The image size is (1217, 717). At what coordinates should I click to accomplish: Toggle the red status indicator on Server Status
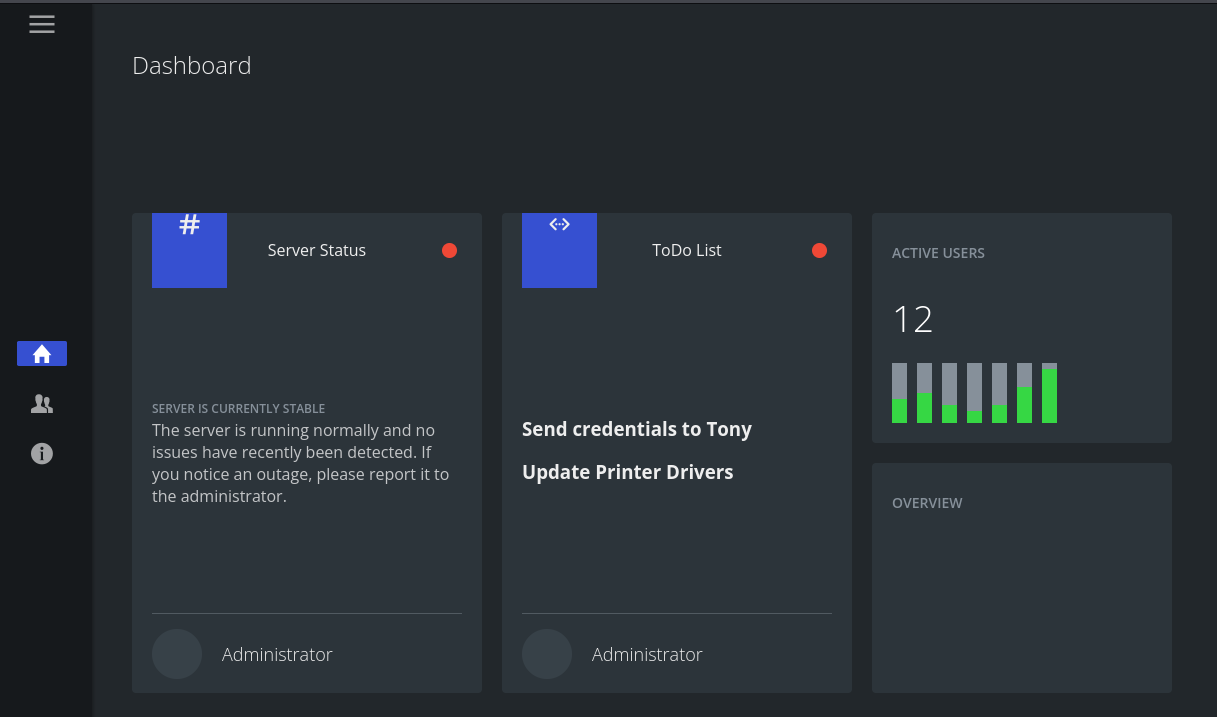click(x=449, y=250)
